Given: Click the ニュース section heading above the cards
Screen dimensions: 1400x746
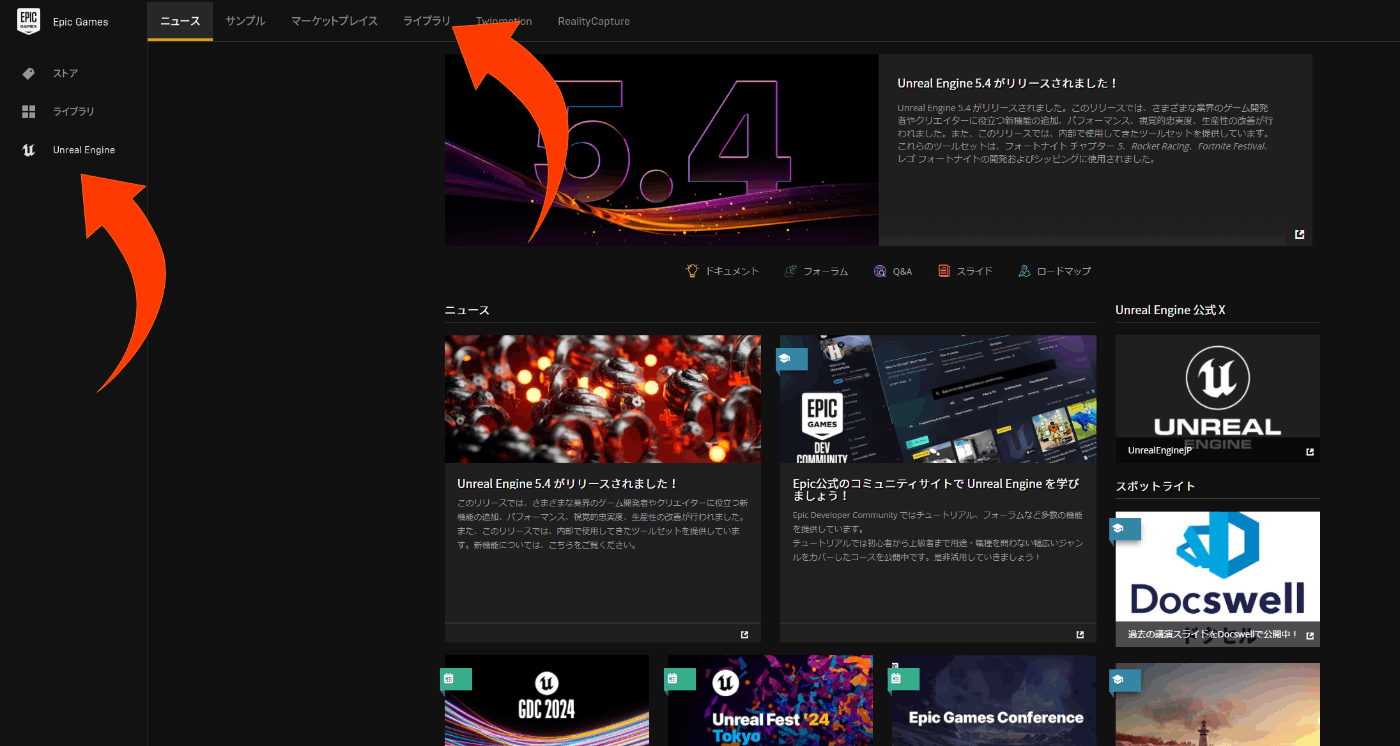Looking at the screenshot, I should coord(467,310).
